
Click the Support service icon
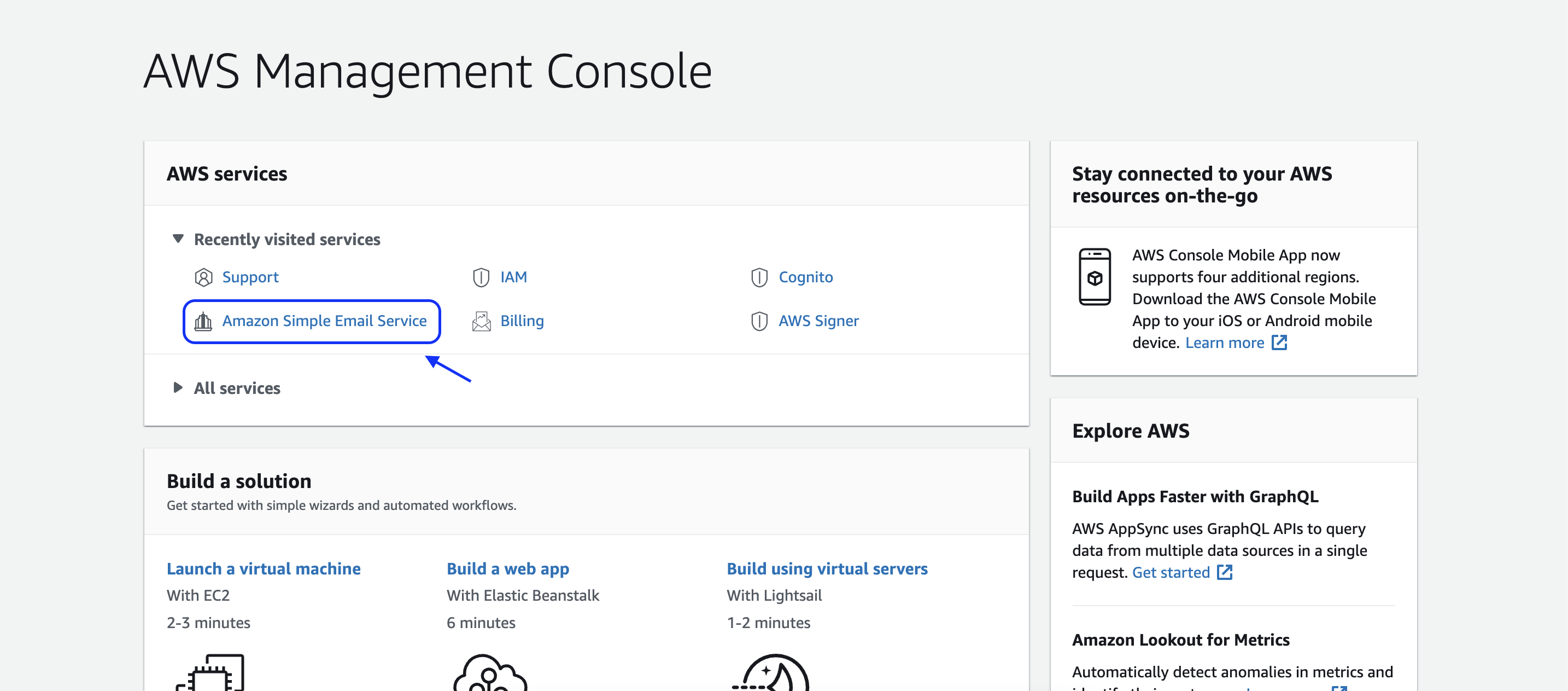(x=203, y=277)
